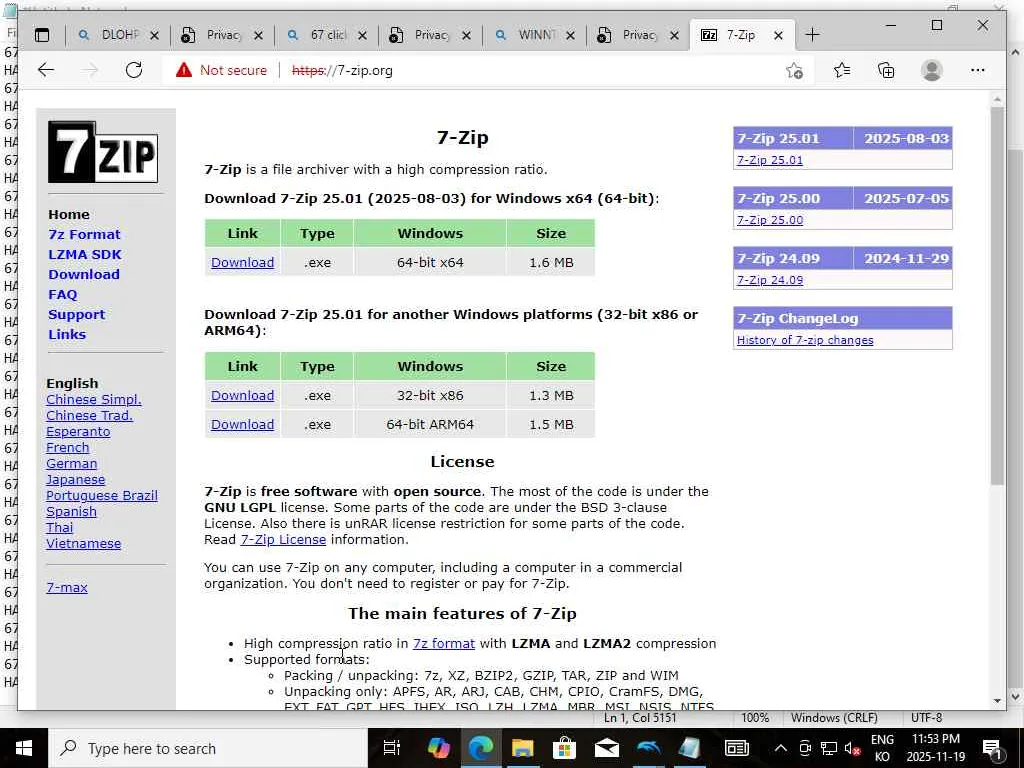Open the 7-max link
This screenshot has height=768, width=1024.
point(67,588)
